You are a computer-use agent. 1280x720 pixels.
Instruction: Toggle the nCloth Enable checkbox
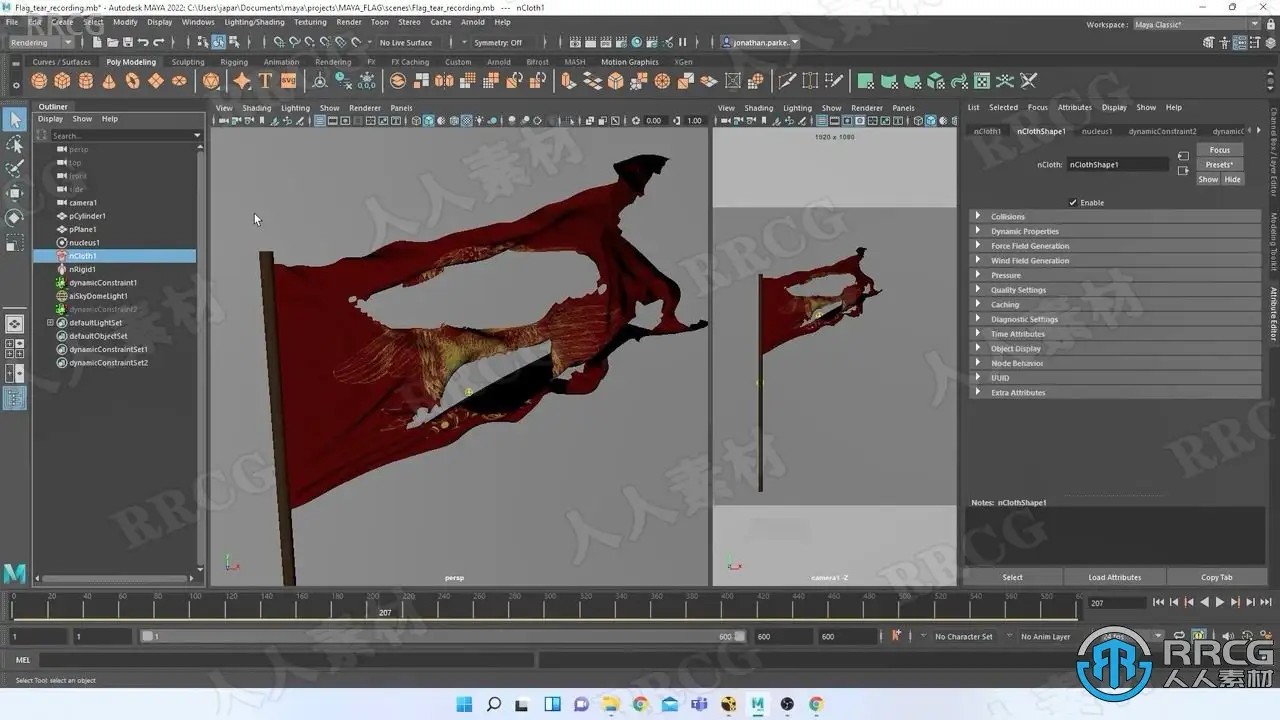click(1073, 203)
